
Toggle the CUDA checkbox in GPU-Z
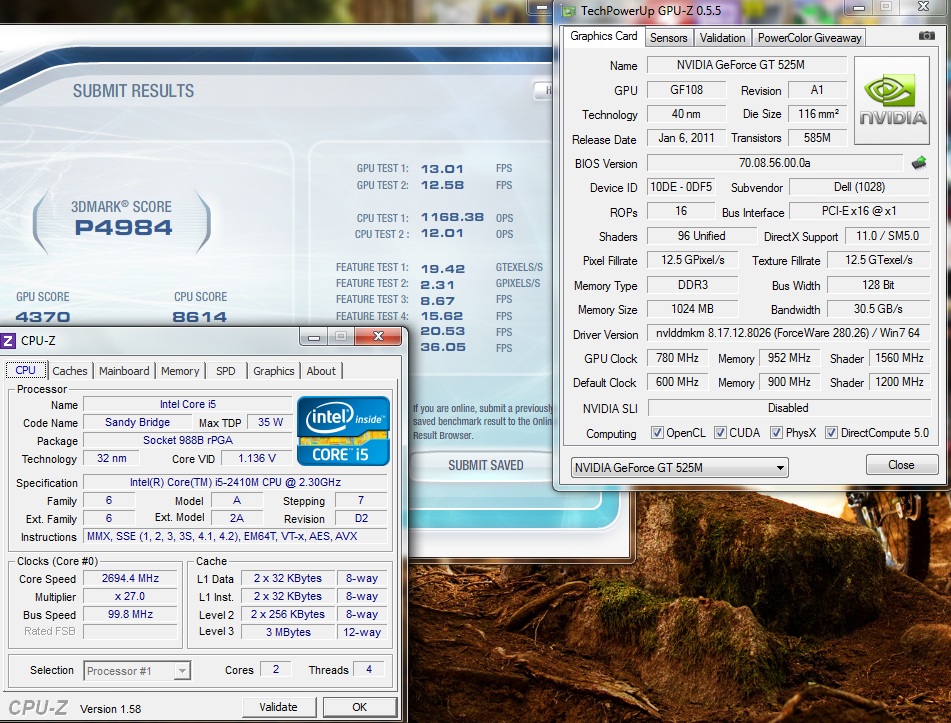pyautogui.click(x=720, y=432)
